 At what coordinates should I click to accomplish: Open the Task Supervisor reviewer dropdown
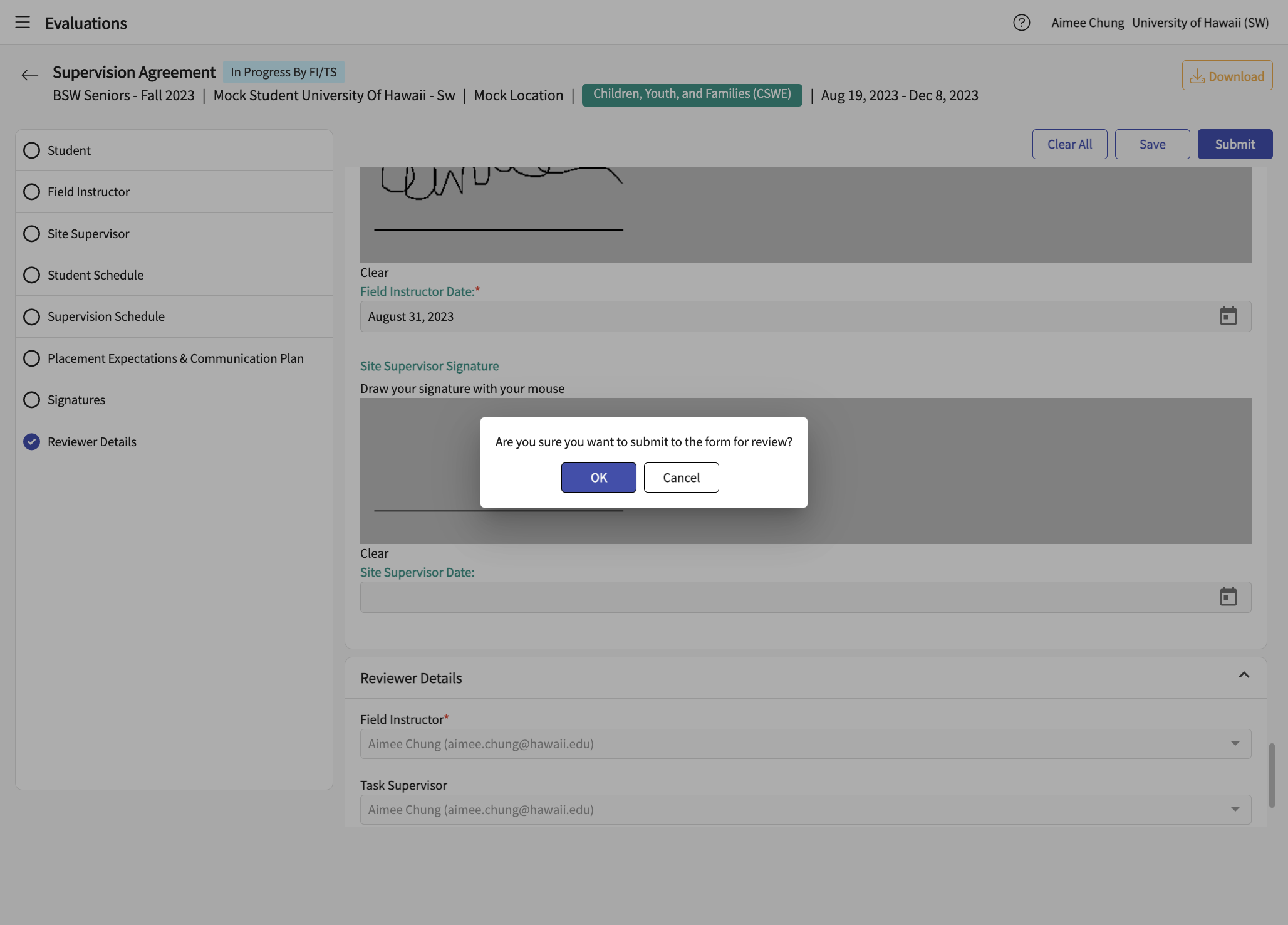click(805, 810)
